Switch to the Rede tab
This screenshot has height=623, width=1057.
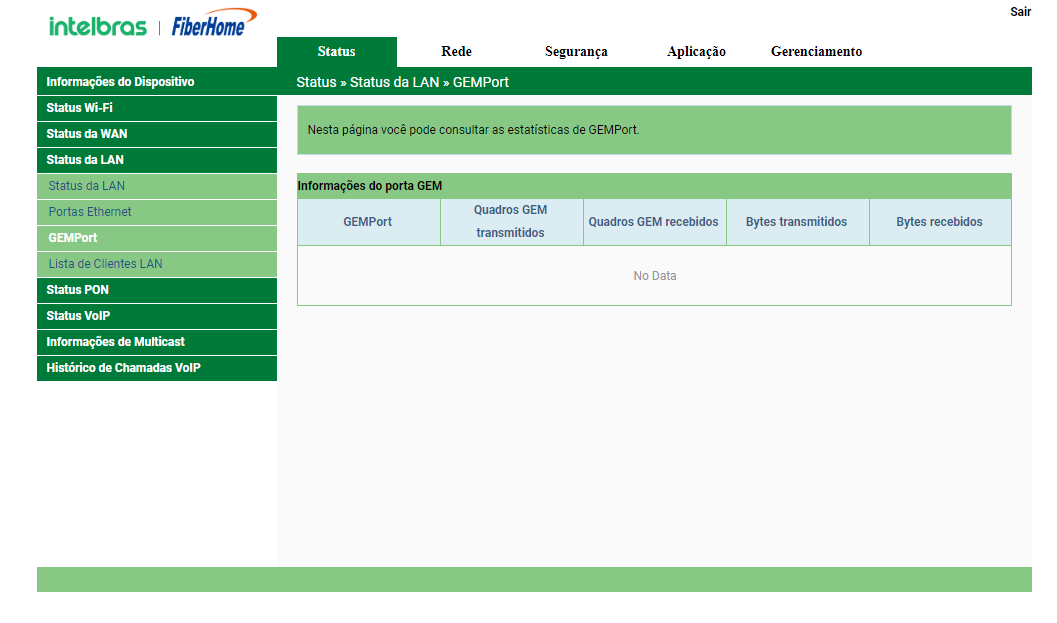coord(456,52)
